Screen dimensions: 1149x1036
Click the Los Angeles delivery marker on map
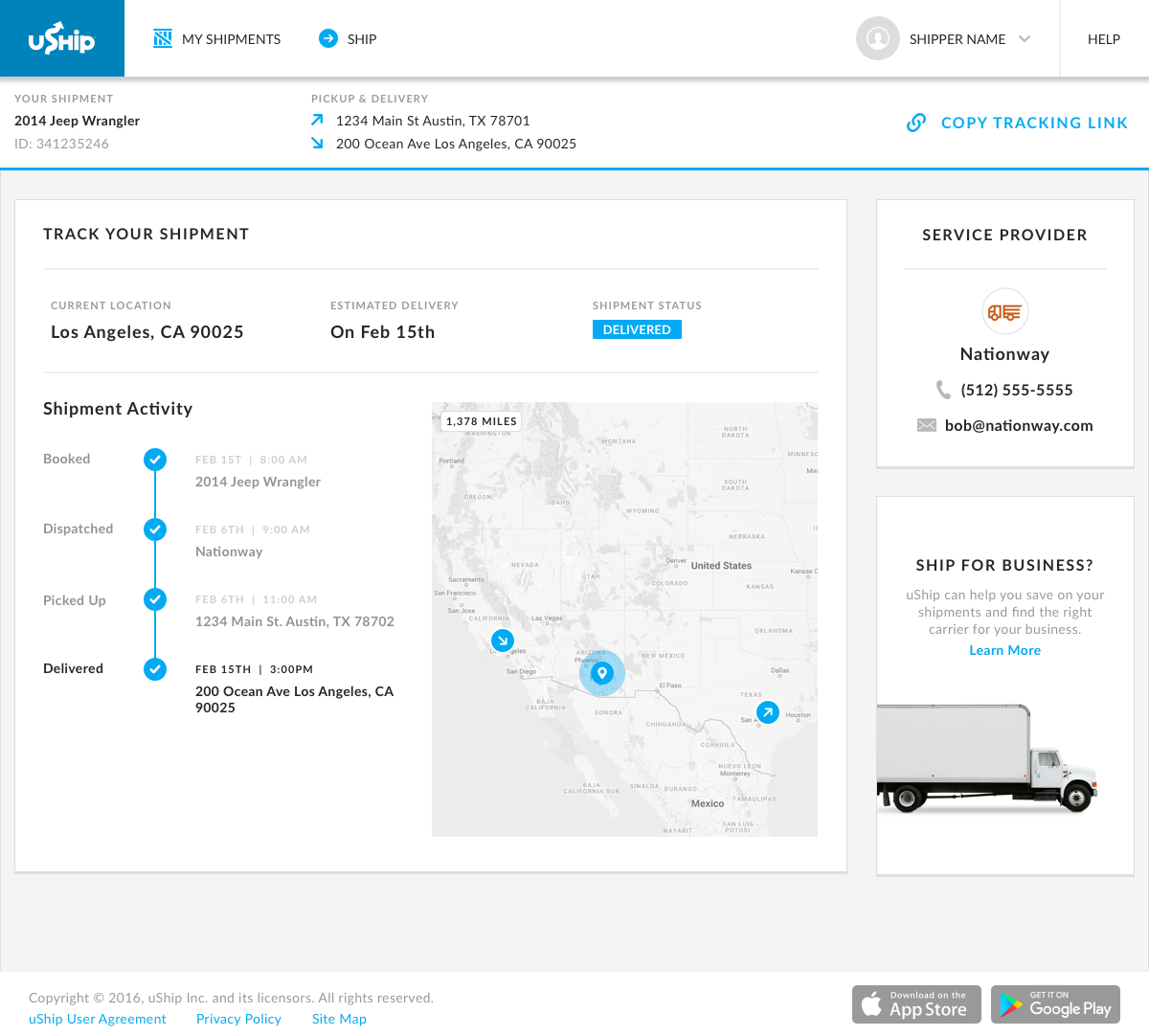(x=503, y=641)
